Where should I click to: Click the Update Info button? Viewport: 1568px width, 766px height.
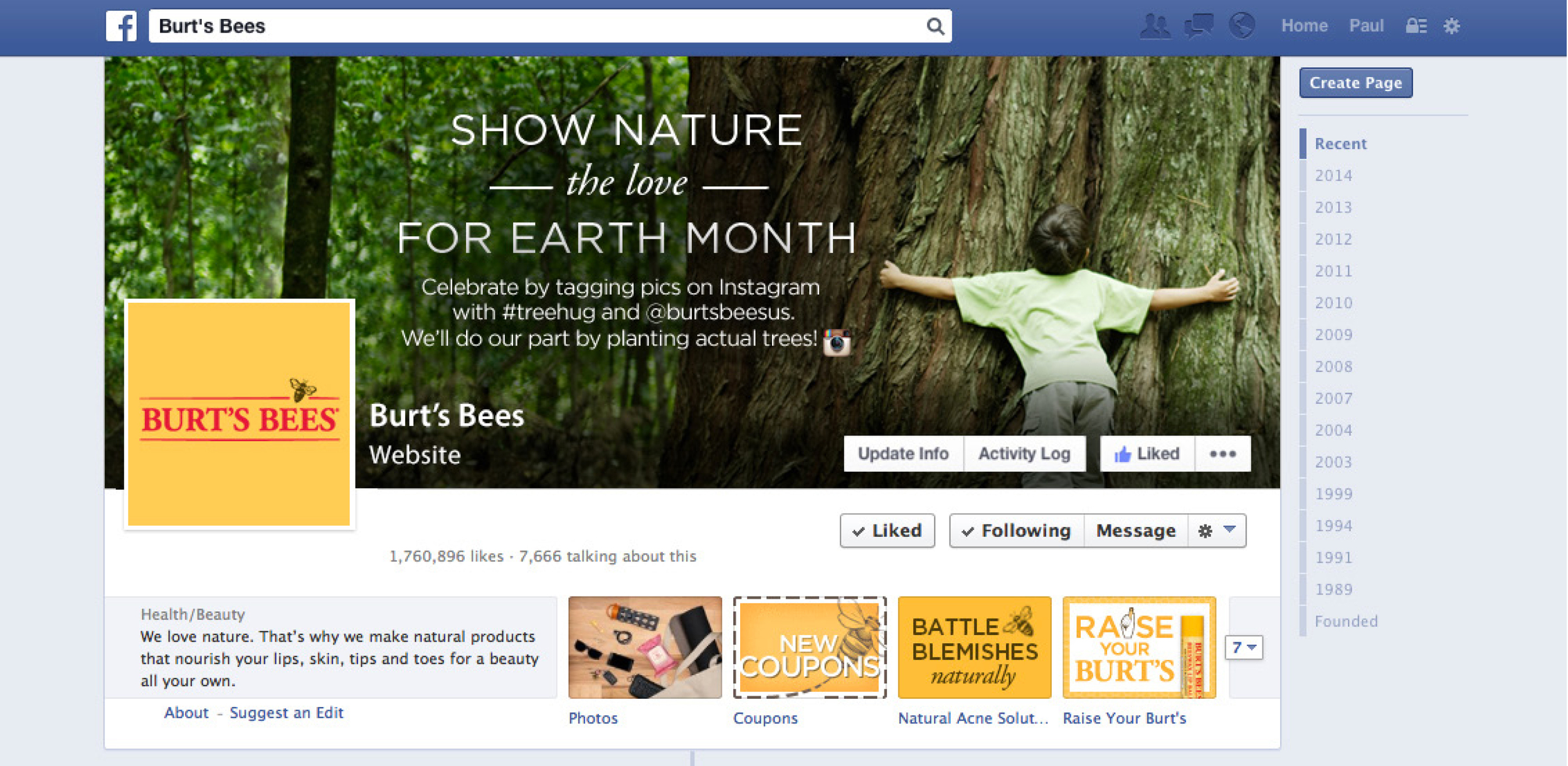903,454
